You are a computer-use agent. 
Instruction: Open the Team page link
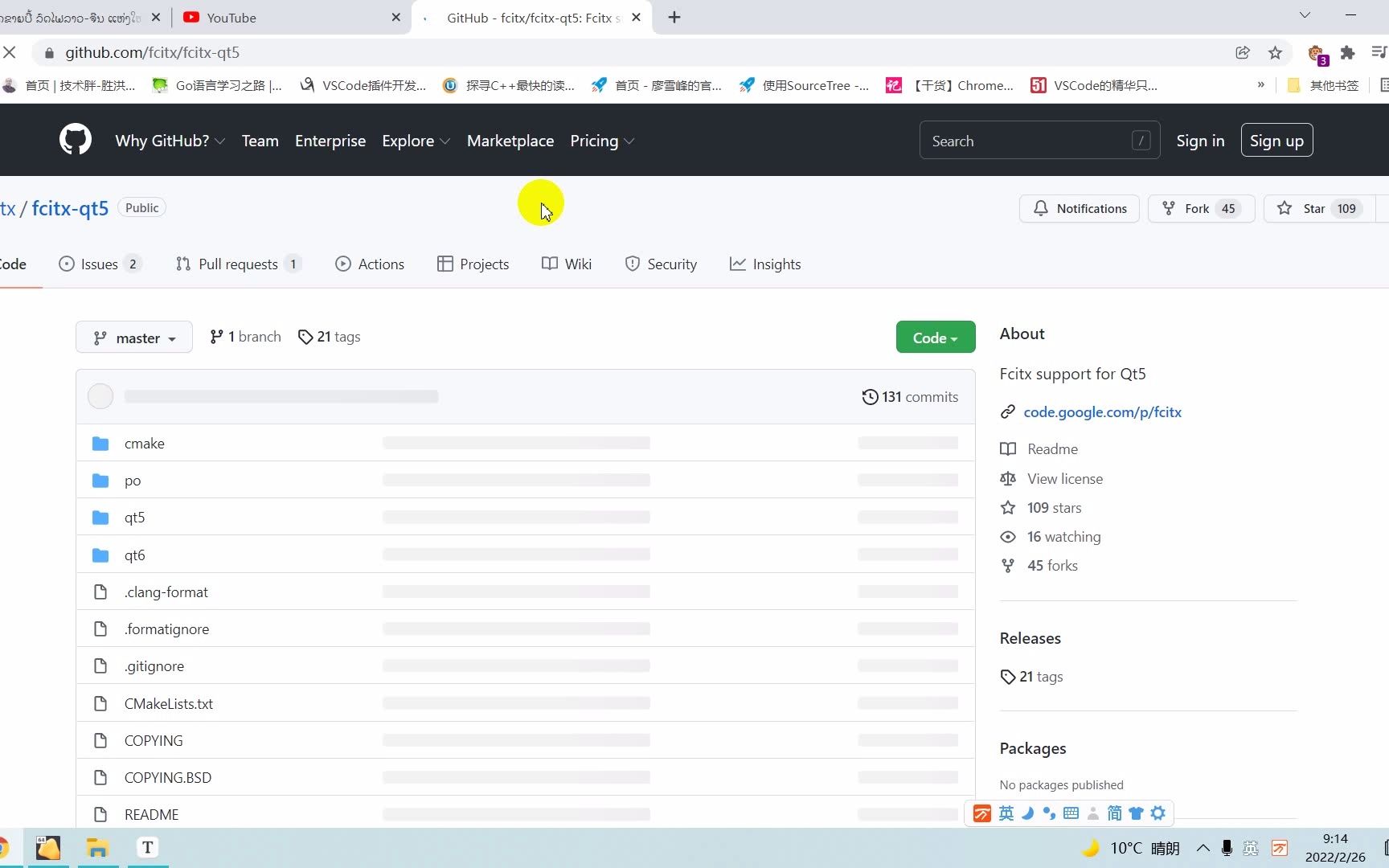pos(260,141)
